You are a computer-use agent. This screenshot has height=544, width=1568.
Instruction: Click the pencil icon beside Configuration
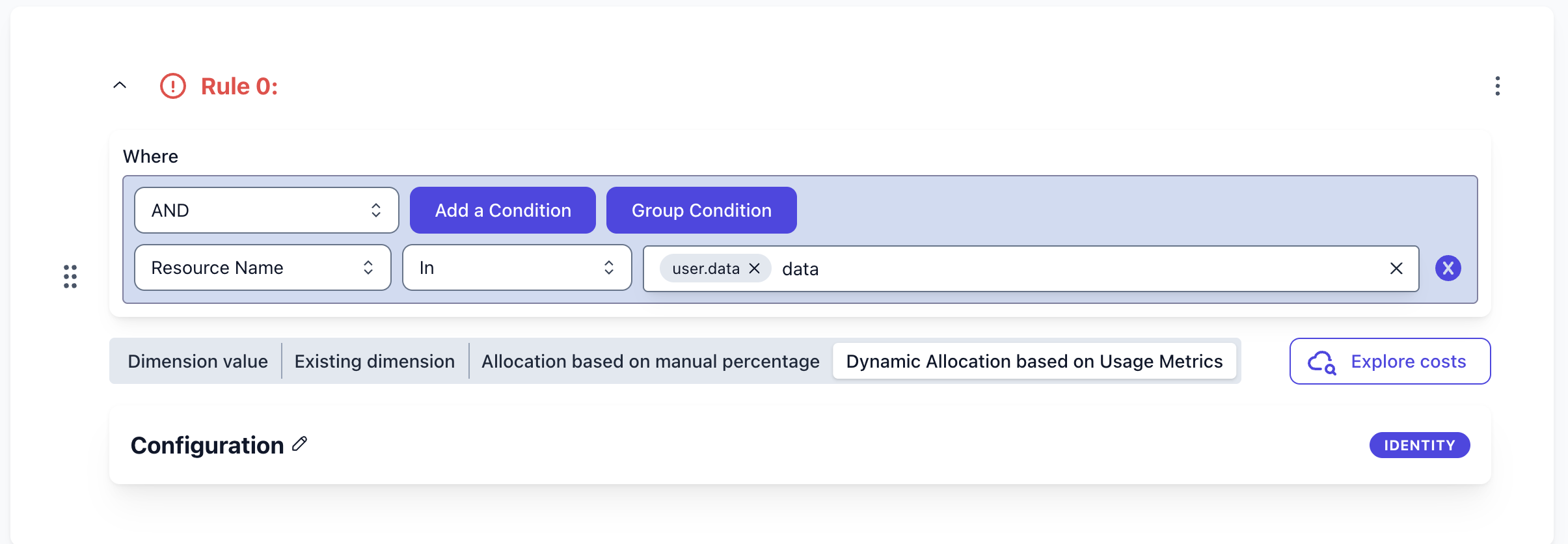pyautogui.click(x=299, y=444)
